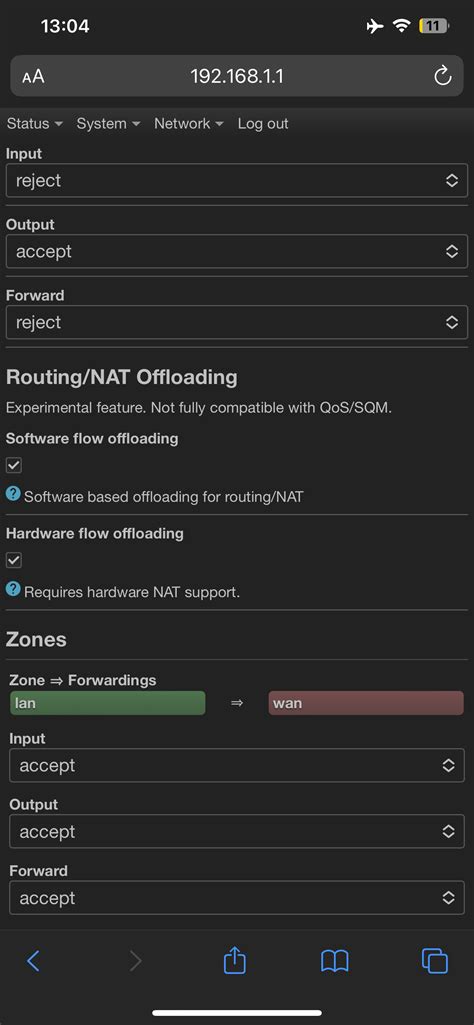Screen dimensions: 474x1025
Task: Open the general Forward policy dropdown
Action: [237, 322]
